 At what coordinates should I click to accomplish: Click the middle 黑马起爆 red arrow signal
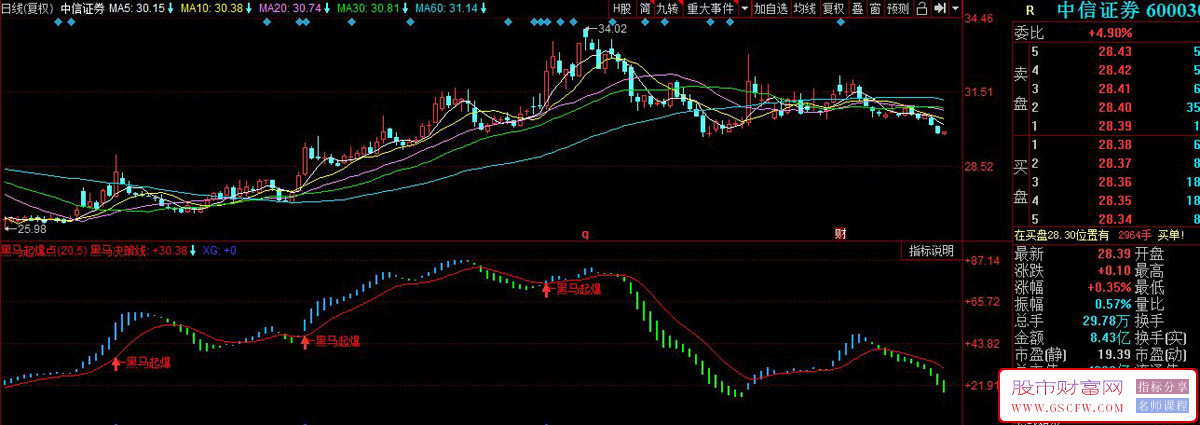(305, 341)
